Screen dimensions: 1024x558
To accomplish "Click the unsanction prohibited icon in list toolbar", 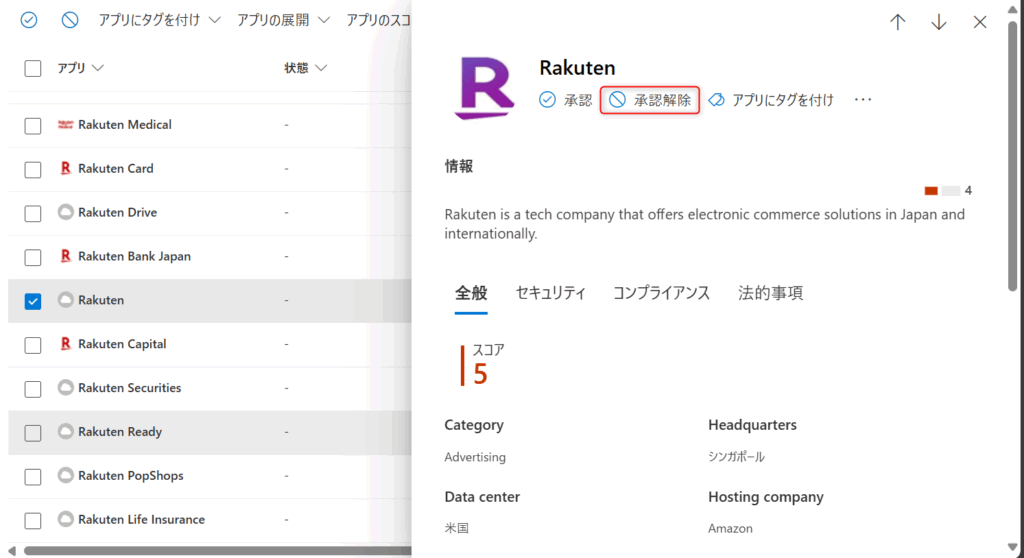I will (x=70, y=20).
